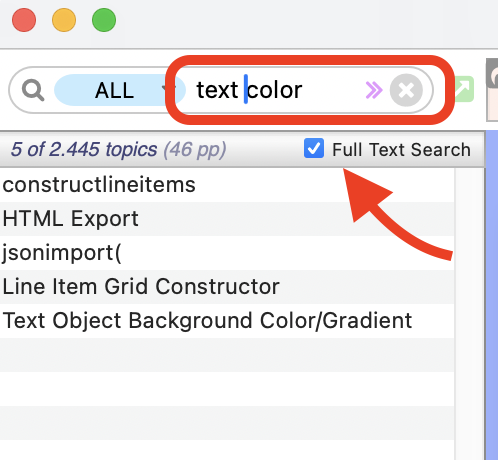
Task: Click the green zoom window button
Action: tap(104, 20)
